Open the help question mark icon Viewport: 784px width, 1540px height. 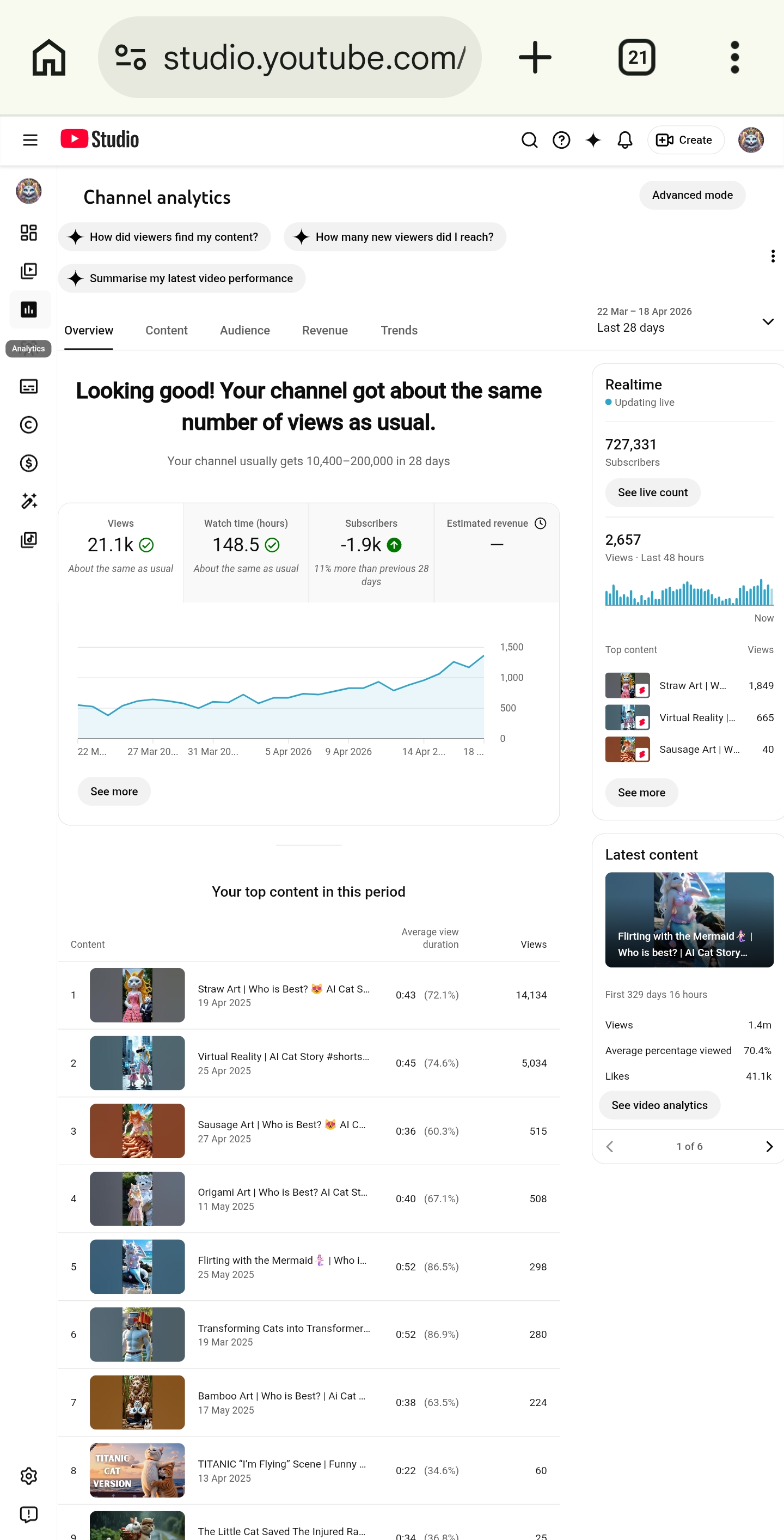click(561, 140)
